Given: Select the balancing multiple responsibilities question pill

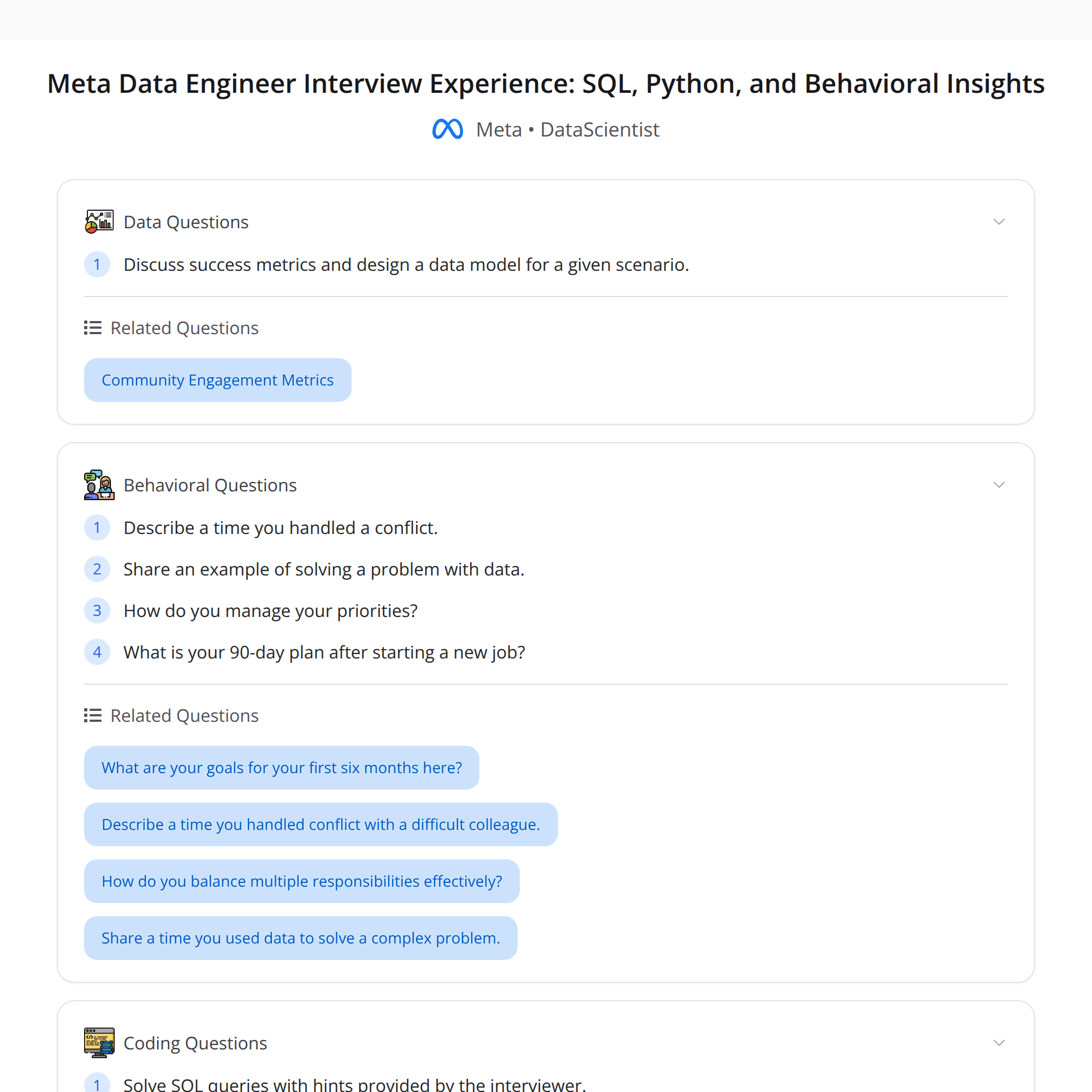Looking at the screenshot, I should click(301, 881).
